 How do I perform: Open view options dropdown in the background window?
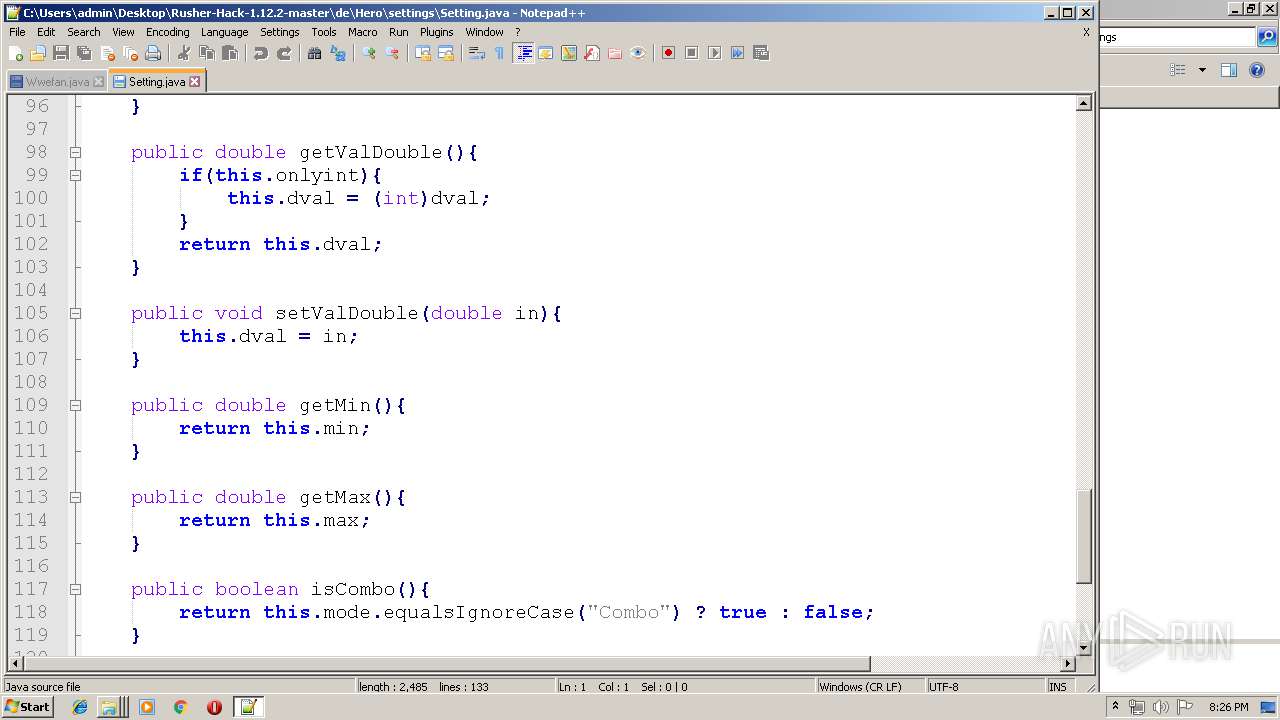[x=1202, y=70]
